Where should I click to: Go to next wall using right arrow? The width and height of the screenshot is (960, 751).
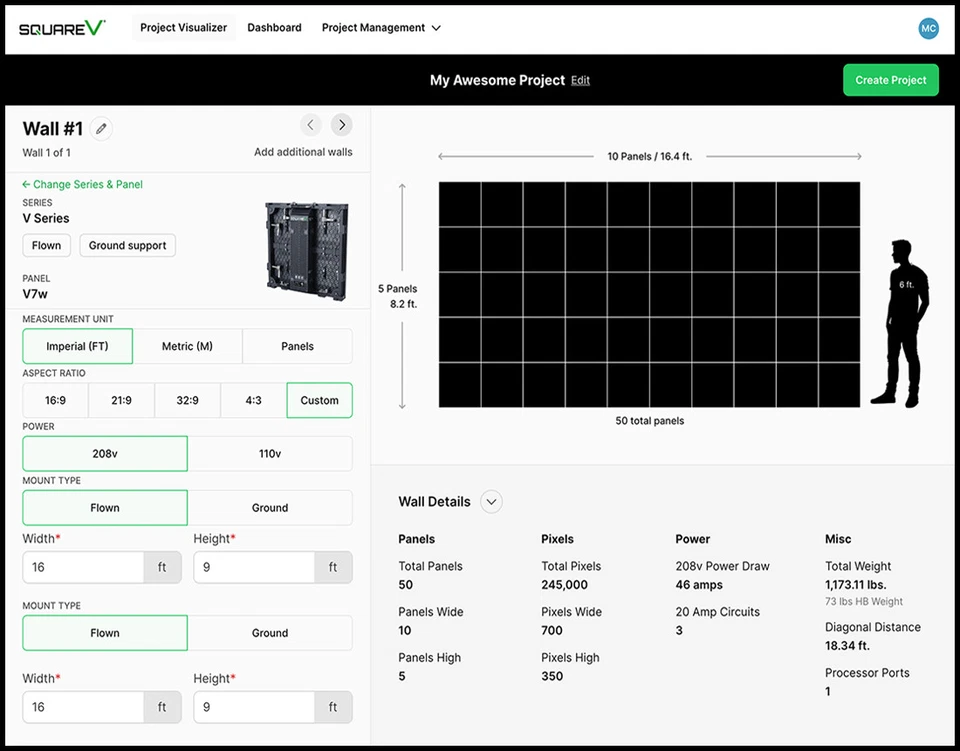click(342, 125)
